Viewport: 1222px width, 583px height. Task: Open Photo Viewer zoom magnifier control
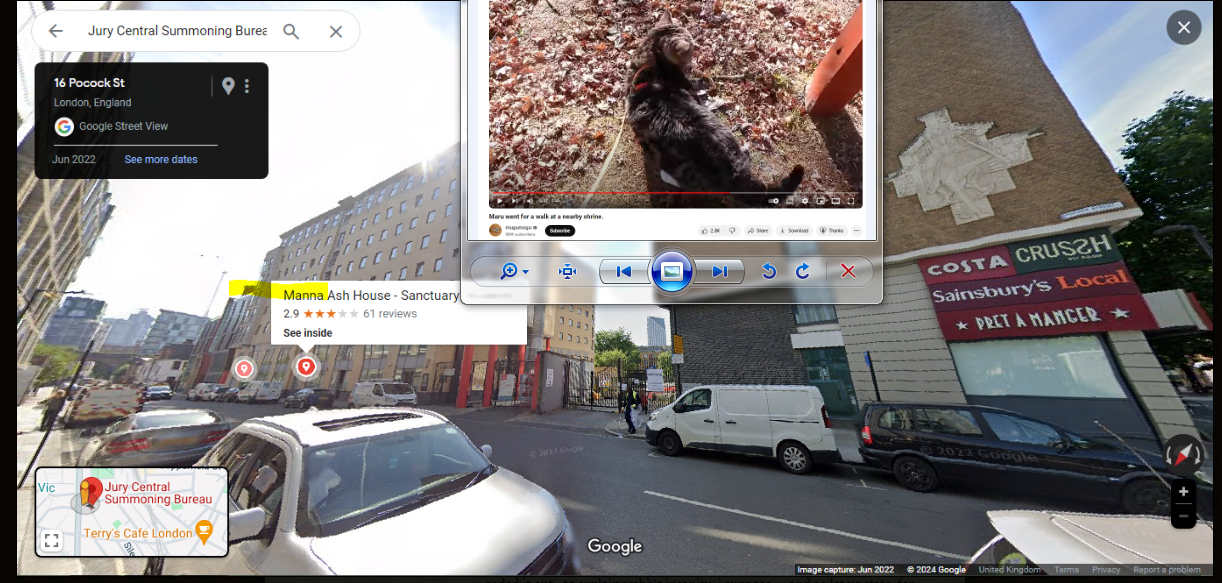pyautogui.click(x=509, y=271)
